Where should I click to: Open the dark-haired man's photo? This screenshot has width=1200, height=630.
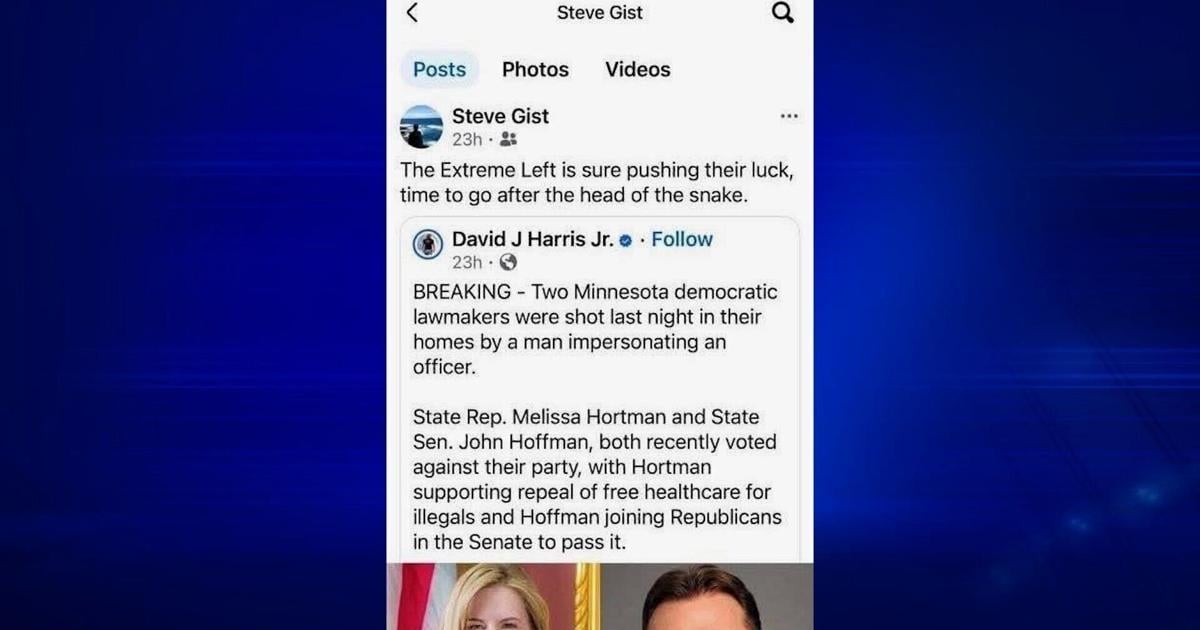(708, 596)
